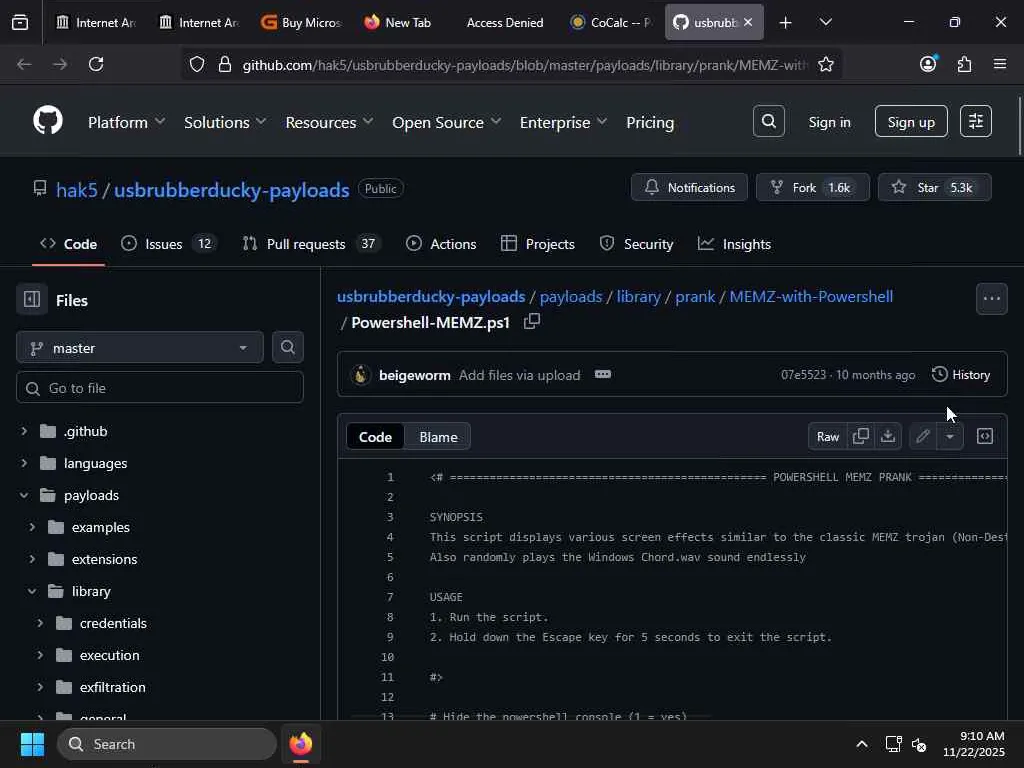Open the appearance settings icon button
The image size is (1024, 768).
point(976,121)
